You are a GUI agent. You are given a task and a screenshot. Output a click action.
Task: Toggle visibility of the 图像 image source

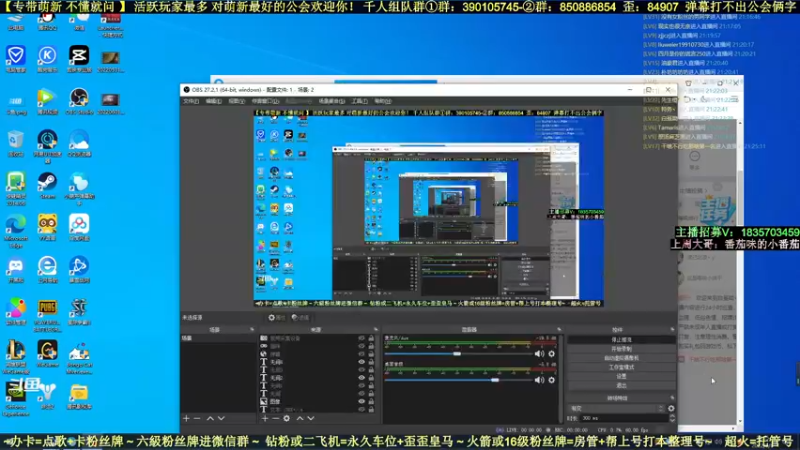click(x=361, y=402)
